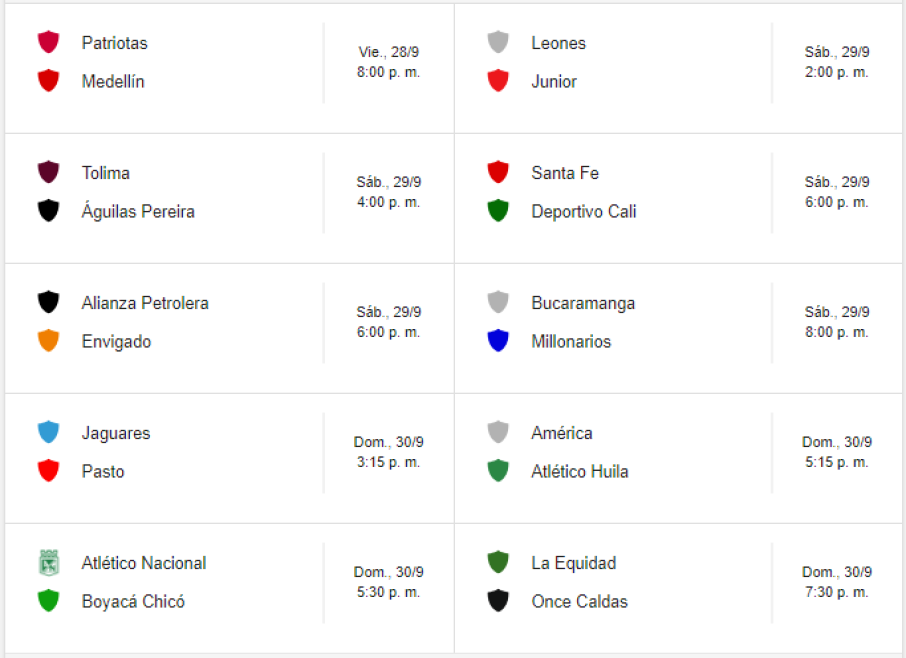This screenshot has width=906, height=658.
Task: Click the Leones gray shield icon
Action: 497,43
